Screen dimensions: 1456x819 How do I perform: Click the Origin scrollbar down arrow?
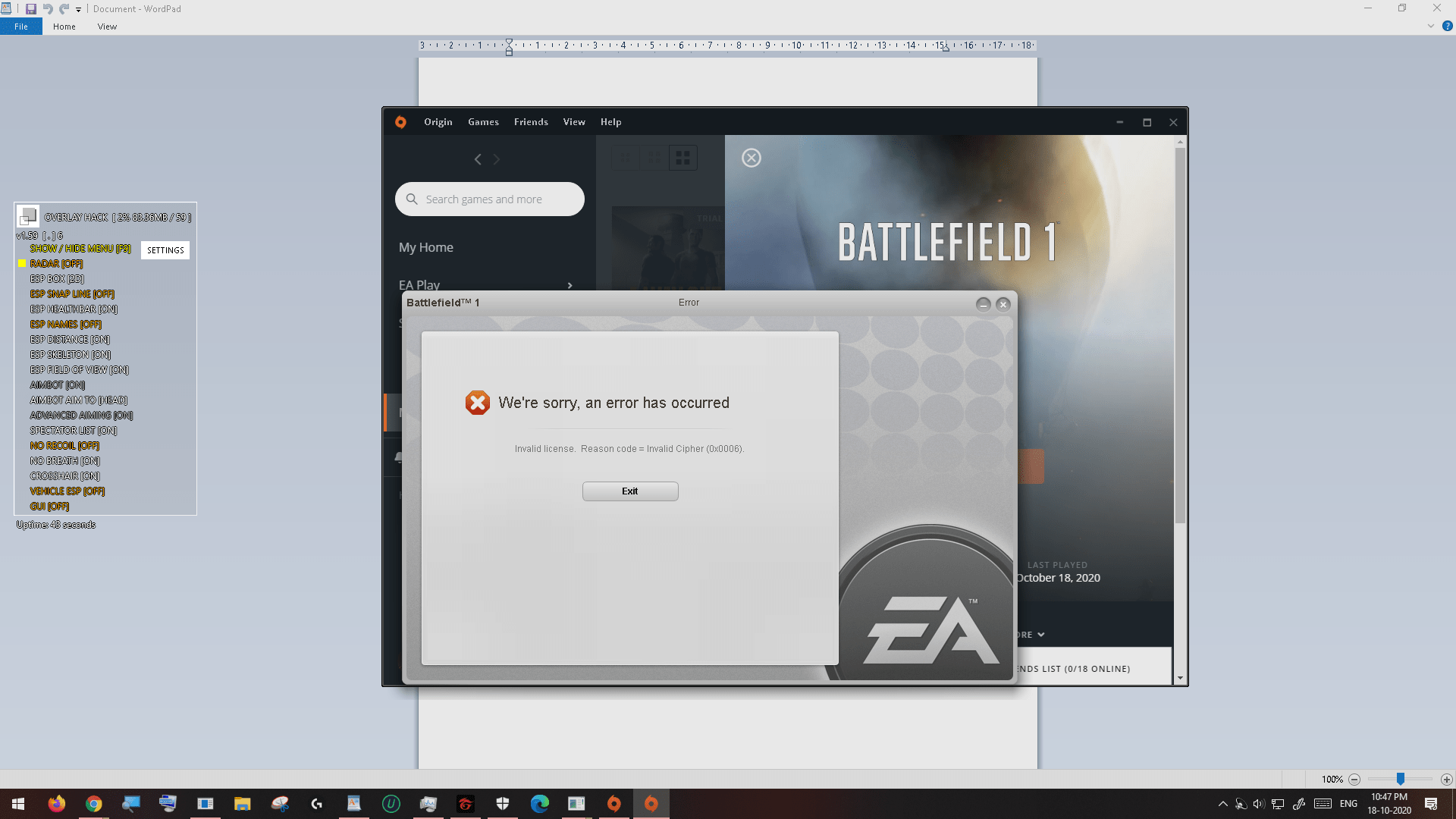pyautogui.click(x=1180, y=679)
